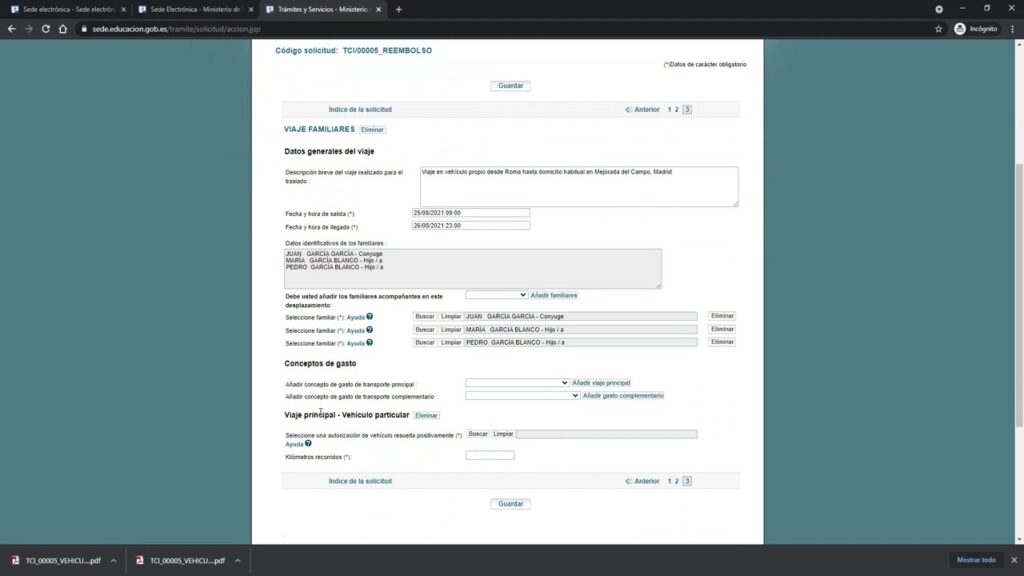Click the new tab plus icon
Screen dimensions: 1024x576
coord(399,9)
